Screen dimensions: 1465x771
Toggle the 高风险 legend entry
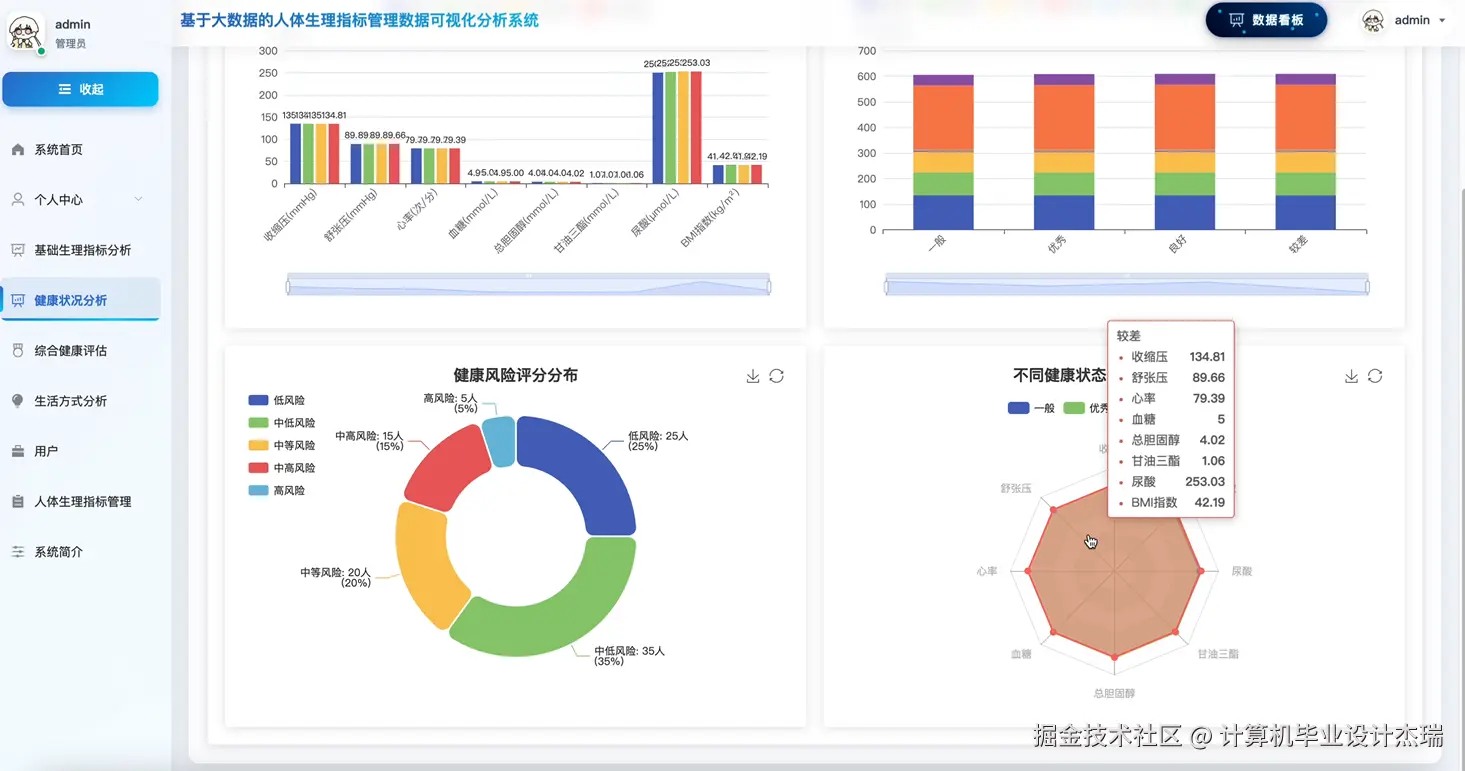[x=276, y=491]
